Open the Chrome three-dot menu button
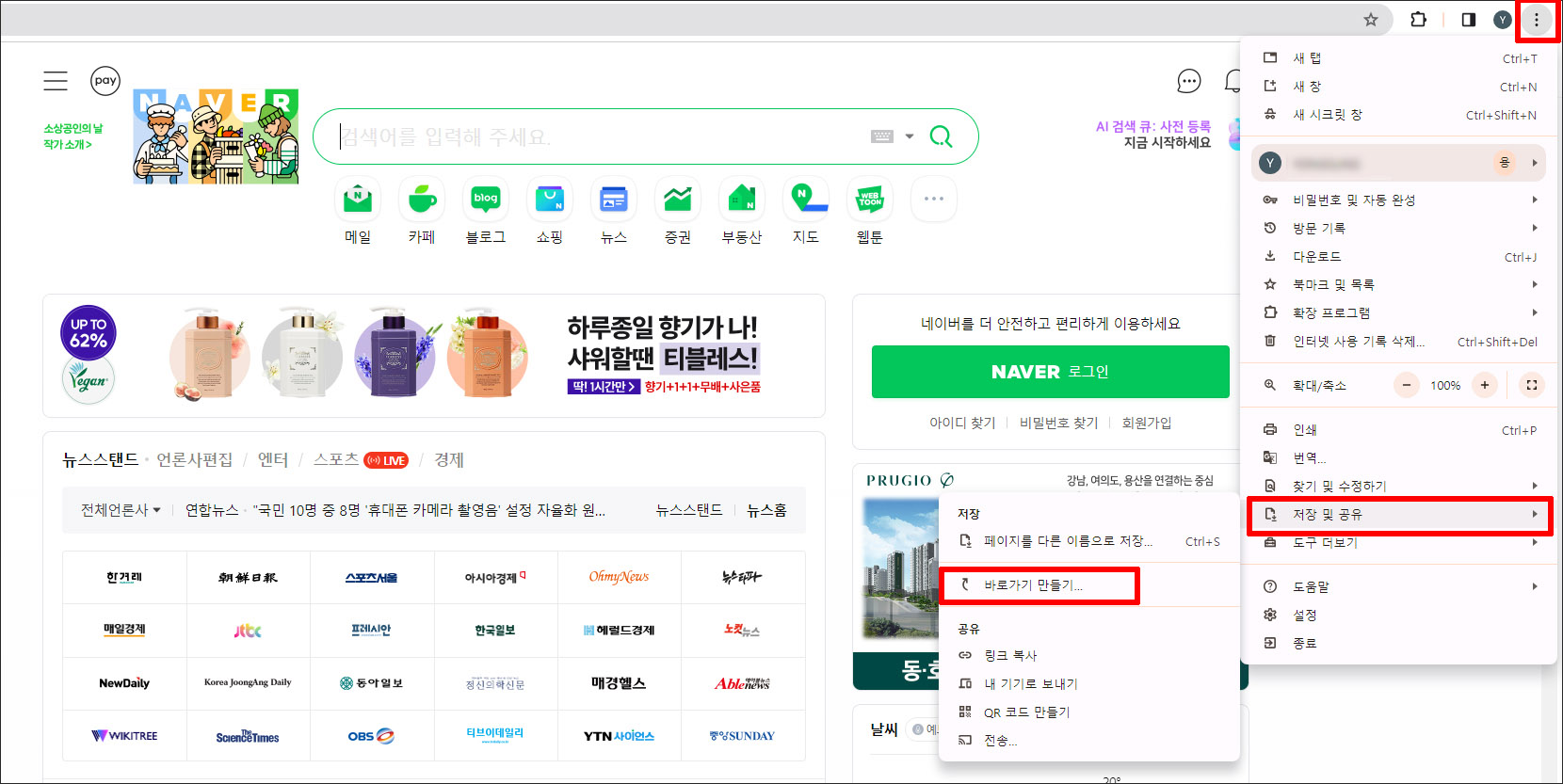This screenshot has height=784, width=1563. point(1536,20)
